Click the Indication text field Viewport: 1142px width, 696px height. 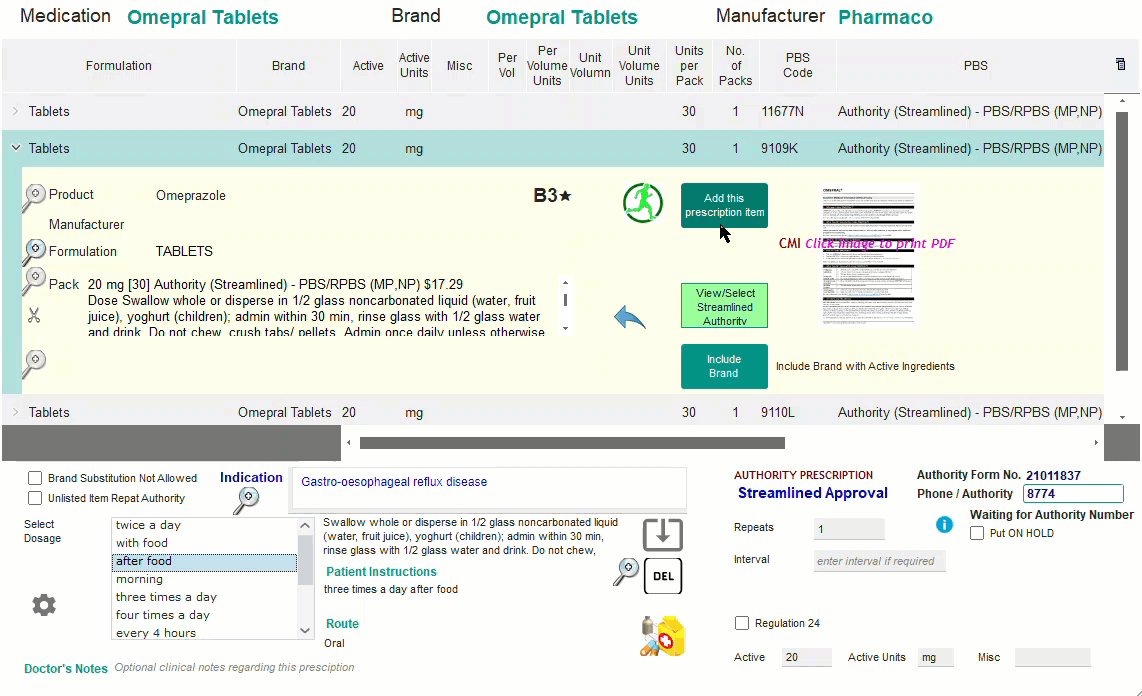489,488
